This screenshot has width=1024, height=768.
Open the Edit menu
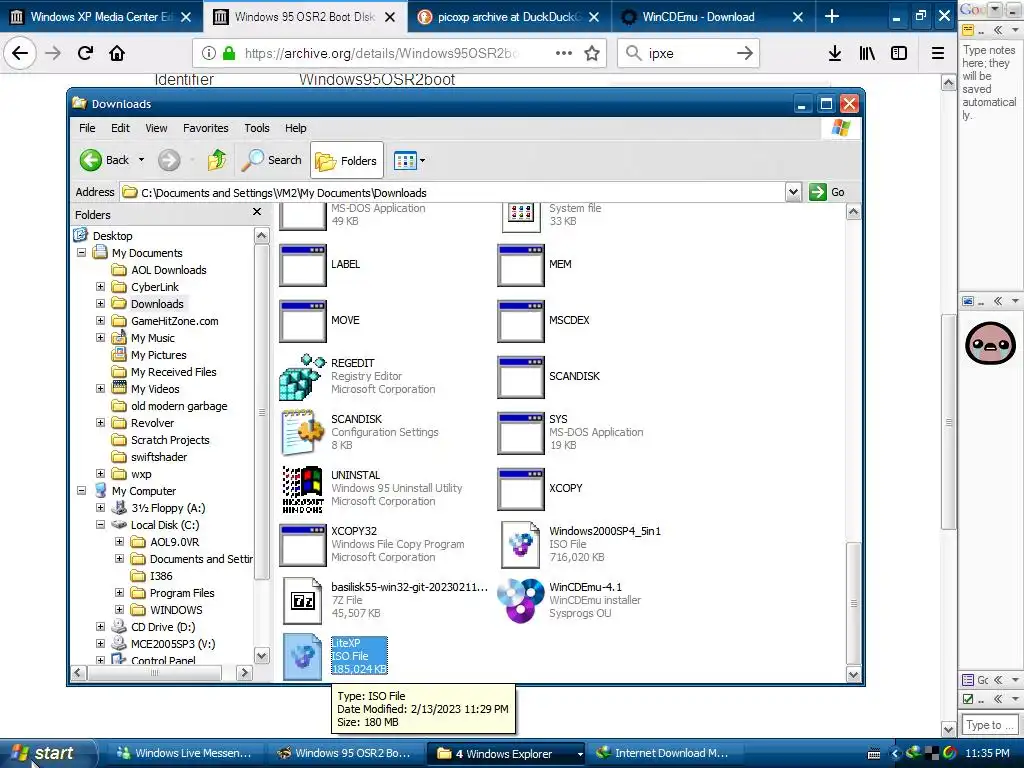(120, 128)
